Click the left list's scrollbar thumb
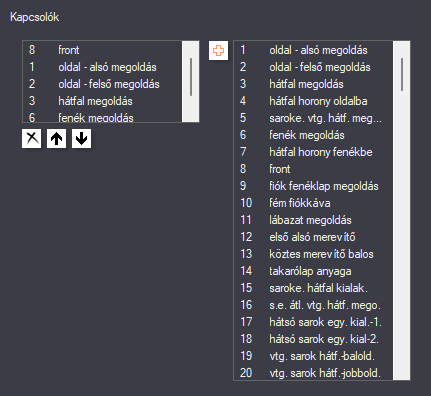 [191, 77]
